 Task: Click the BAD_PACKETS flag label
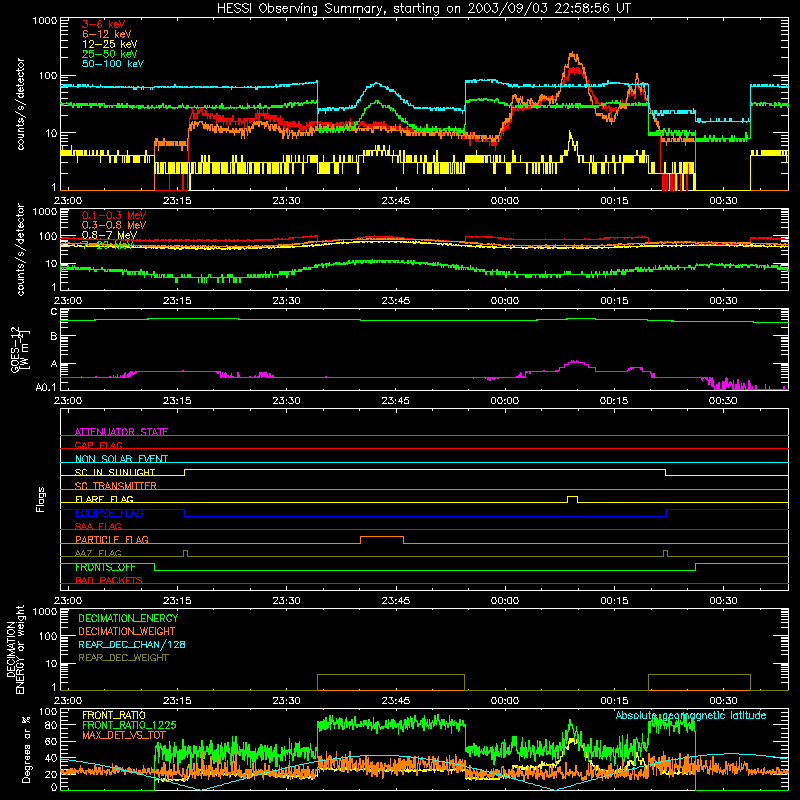click(x=109, y=580)
